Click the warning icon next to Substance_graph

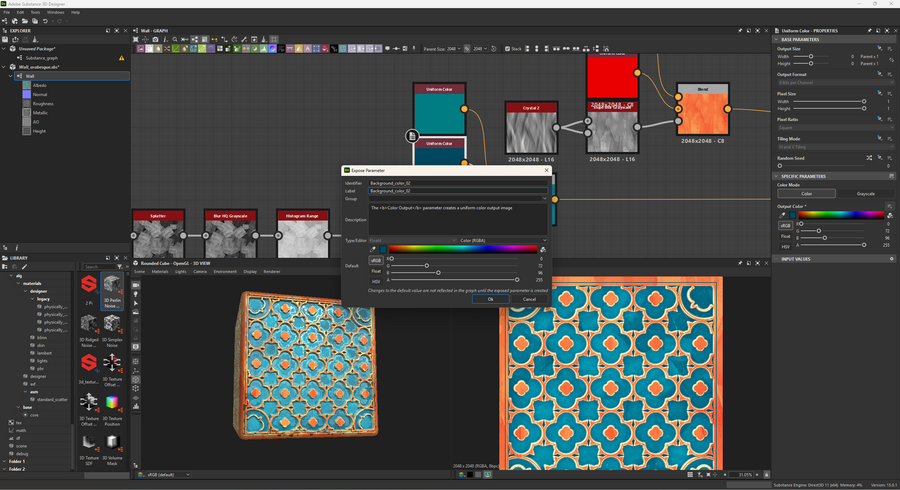(122, 58)
